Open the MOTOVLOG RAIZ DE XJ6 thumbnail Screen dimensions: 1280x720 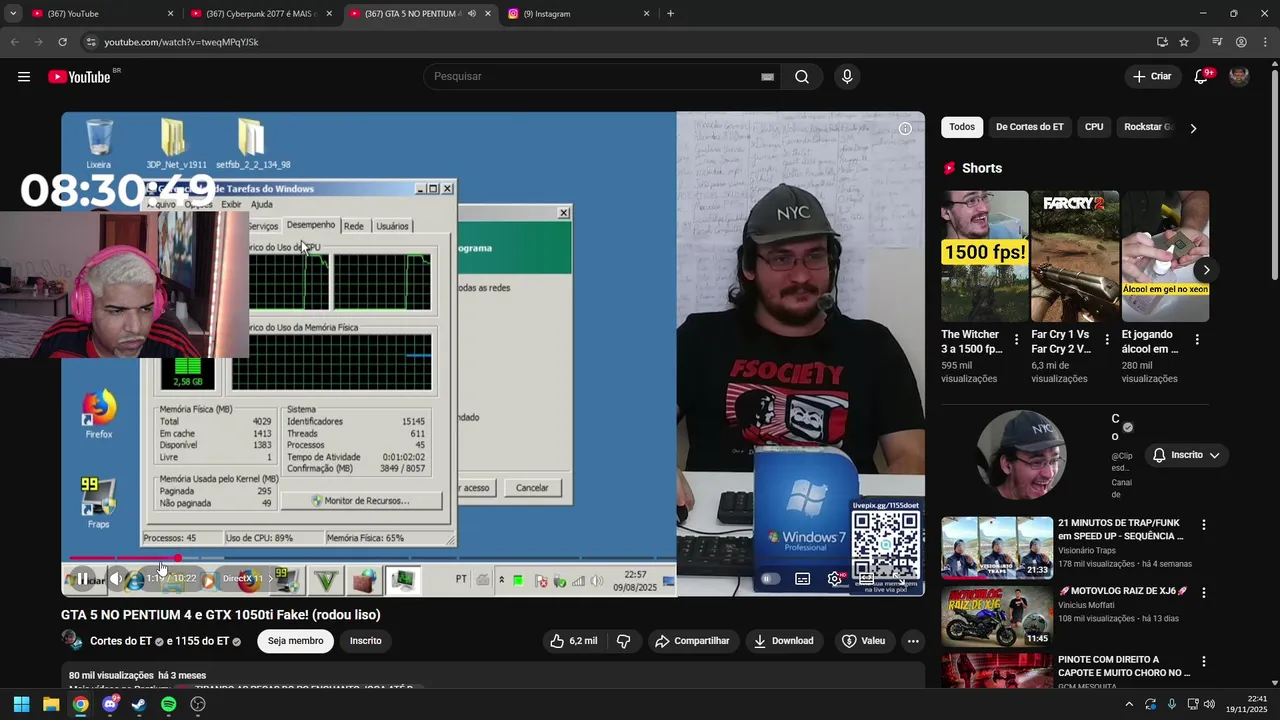pos(997,617)
